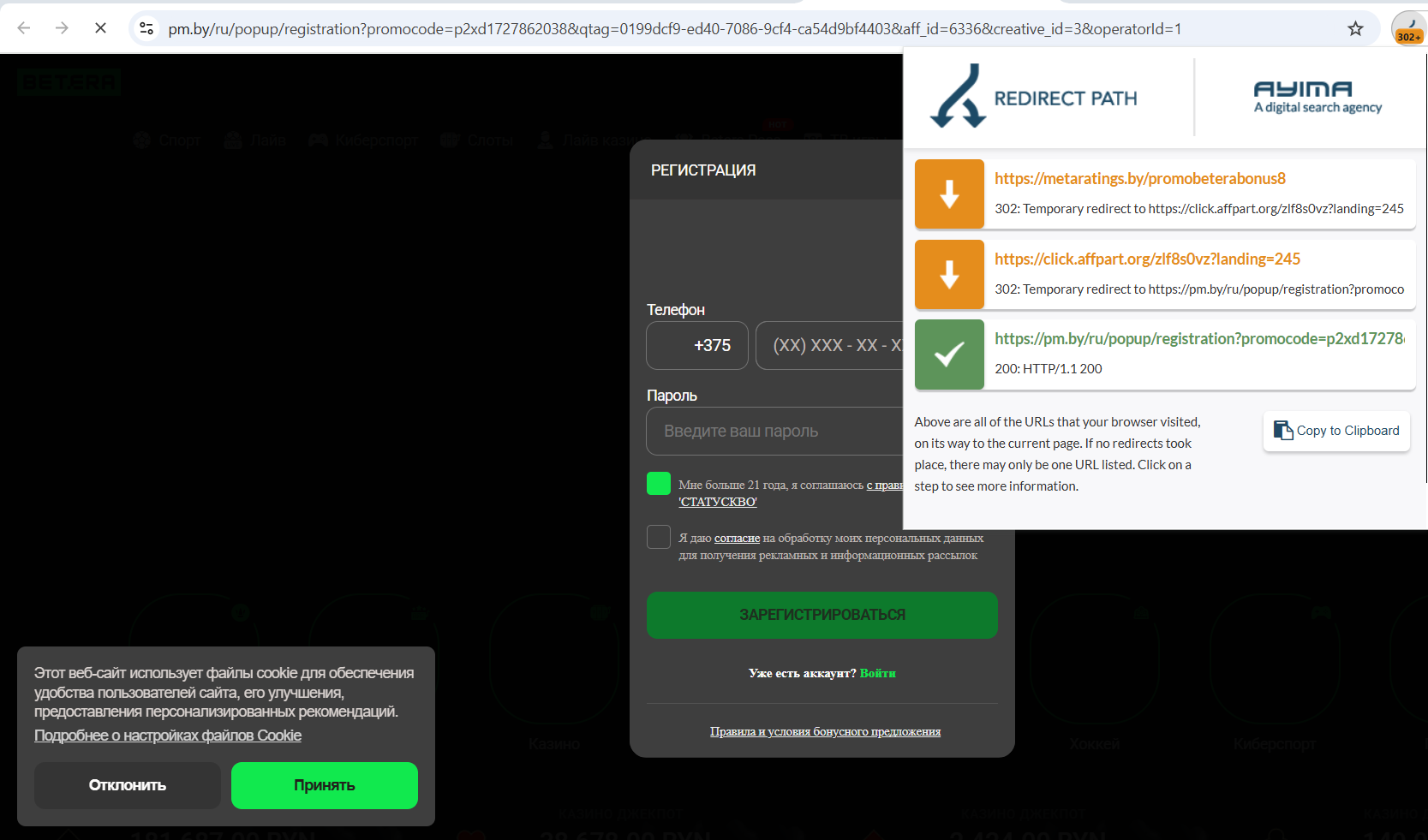Click the orange arrow for click.affpart.org redirect

pos(949,275)
